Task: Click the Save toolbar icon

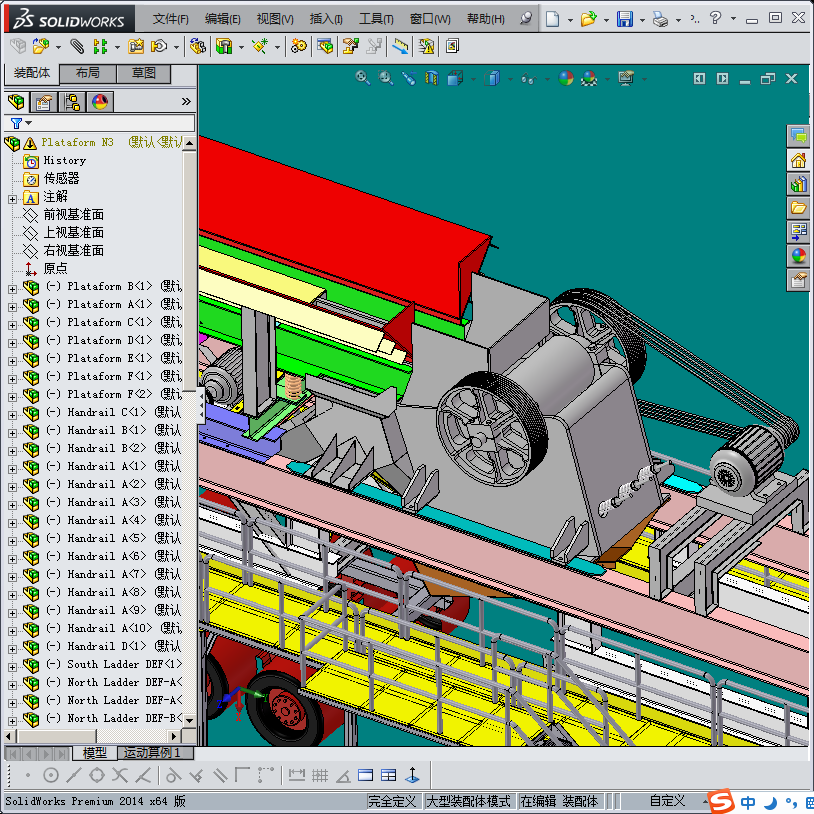Action: point(625,19)
